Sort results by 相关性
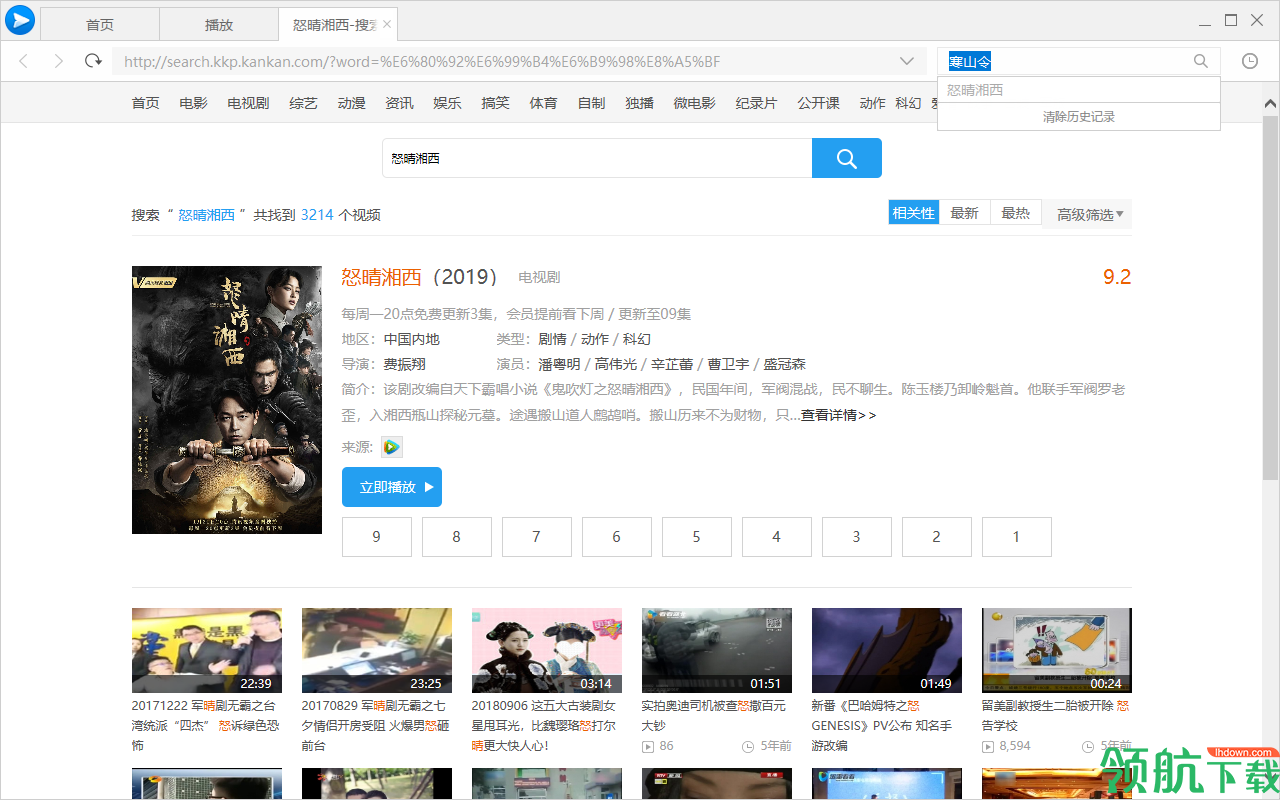 [914, 213]
